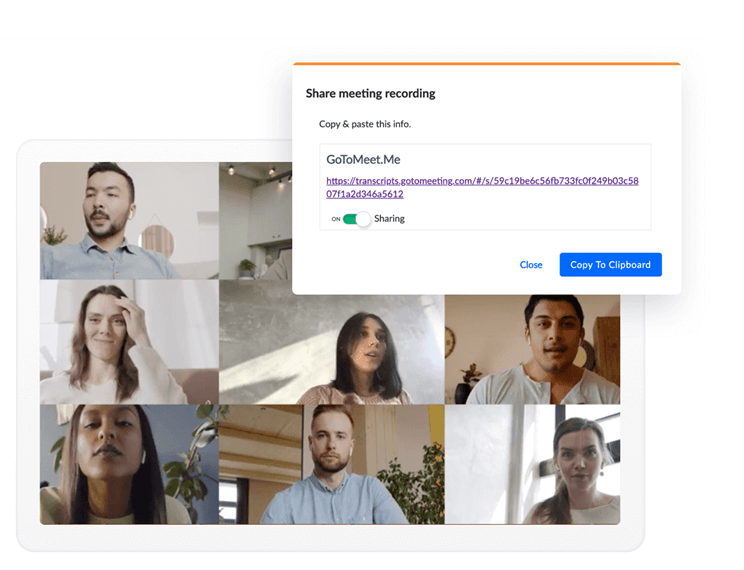Image resolution: width=744 pixels, height=570 pixels.
Task: Click the Sharing label beside the switch
Action: coord(389,219)
